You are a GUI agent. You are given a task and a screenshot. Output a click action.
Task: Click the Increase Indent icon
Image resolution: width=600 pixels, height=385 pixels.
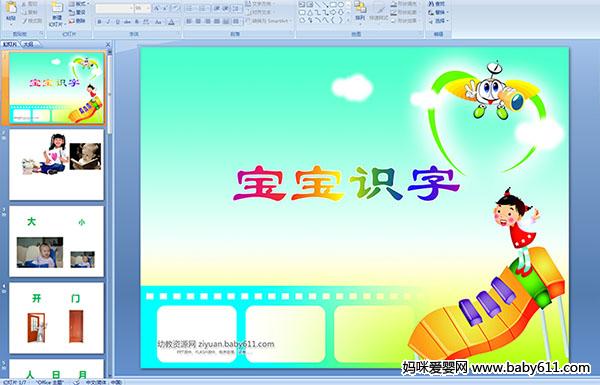(226, 8)
